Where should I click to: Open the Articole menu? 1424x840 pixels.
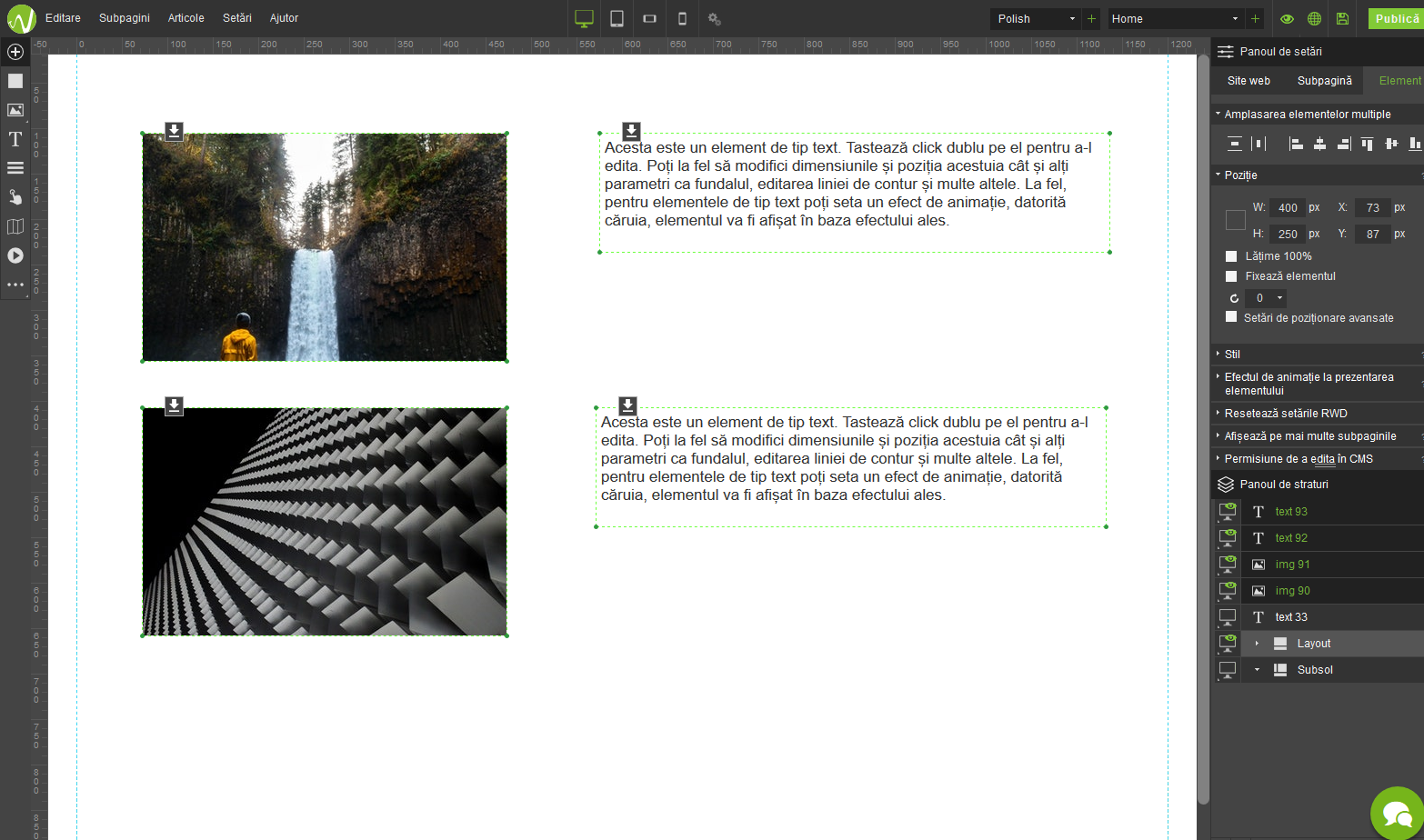(186, 18)
